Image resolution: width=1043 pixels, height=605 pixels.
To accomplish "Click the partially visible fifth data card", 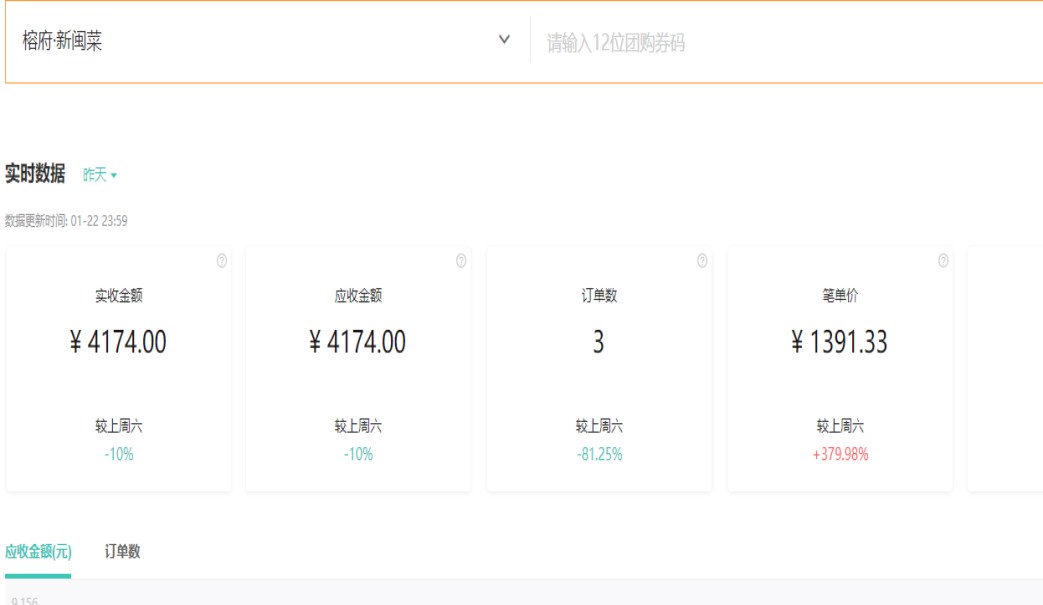I will 1005,370.
